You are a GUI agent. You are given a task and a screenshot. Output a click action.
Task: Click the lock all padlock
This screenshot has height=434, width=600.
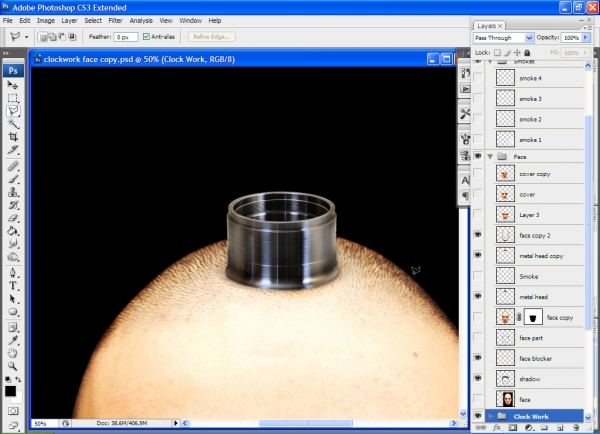coord(527,53)
